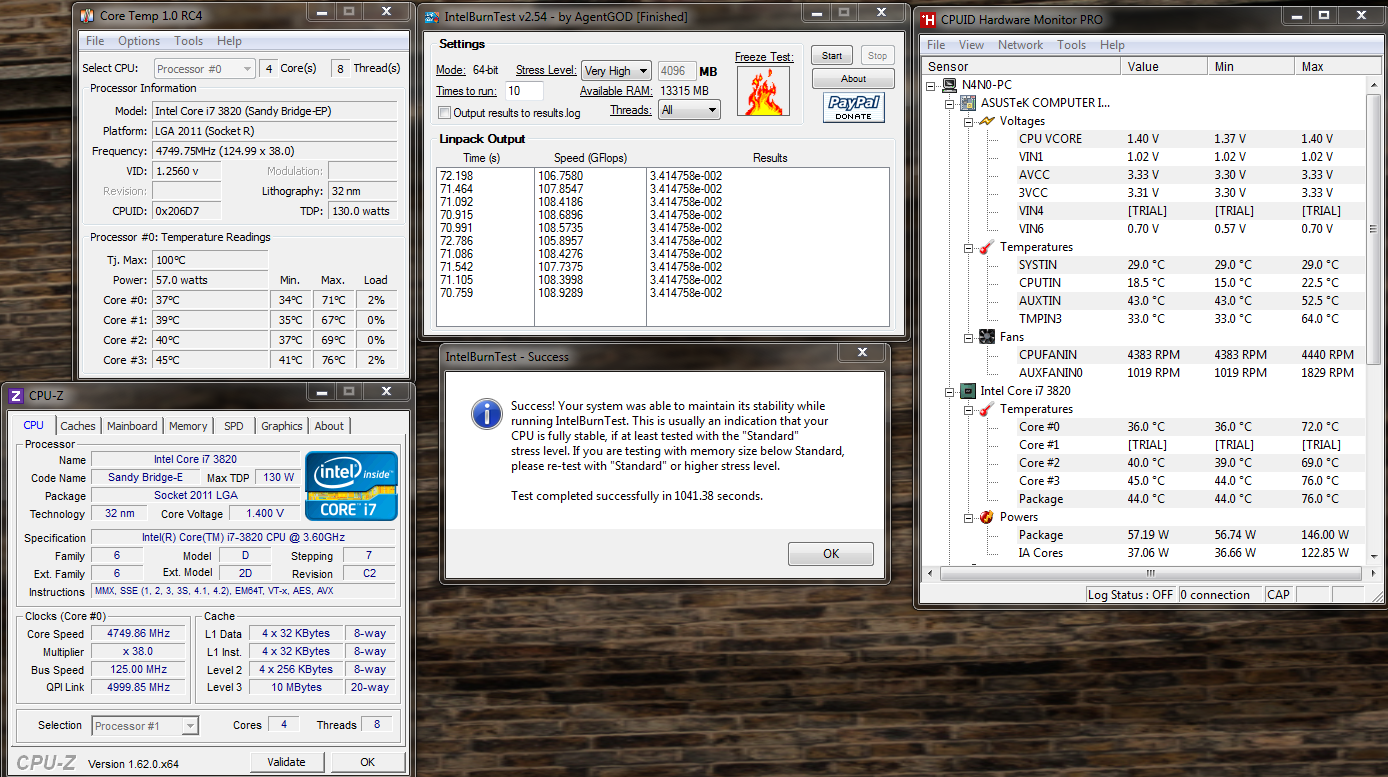Image resolution: width=1388 pixels, height=777 pixels.
Task: Switch to CPU-Z About tab
Action: click(x=329, y=426)
